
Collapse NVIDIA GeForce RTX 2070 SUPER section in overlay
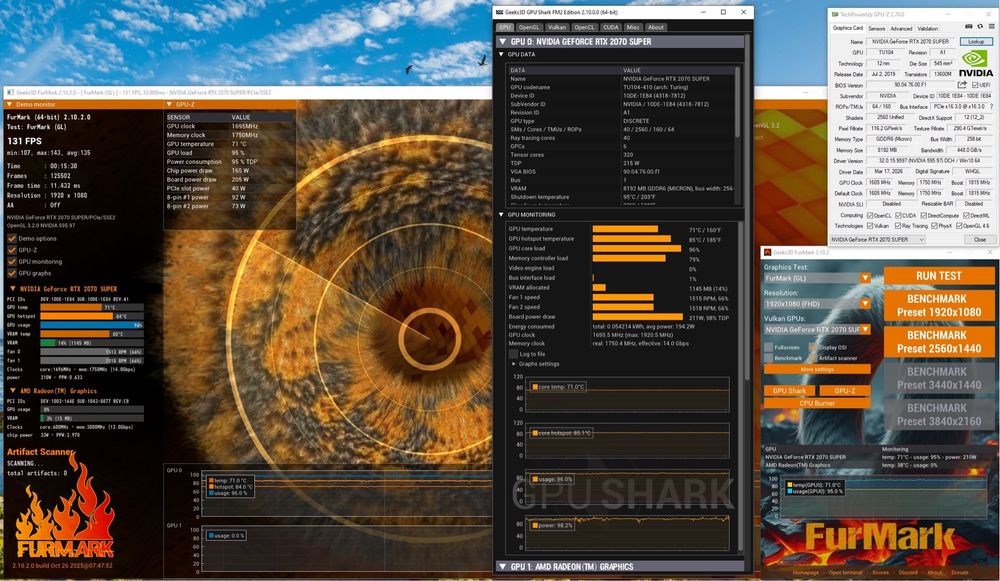pos(13,289)
